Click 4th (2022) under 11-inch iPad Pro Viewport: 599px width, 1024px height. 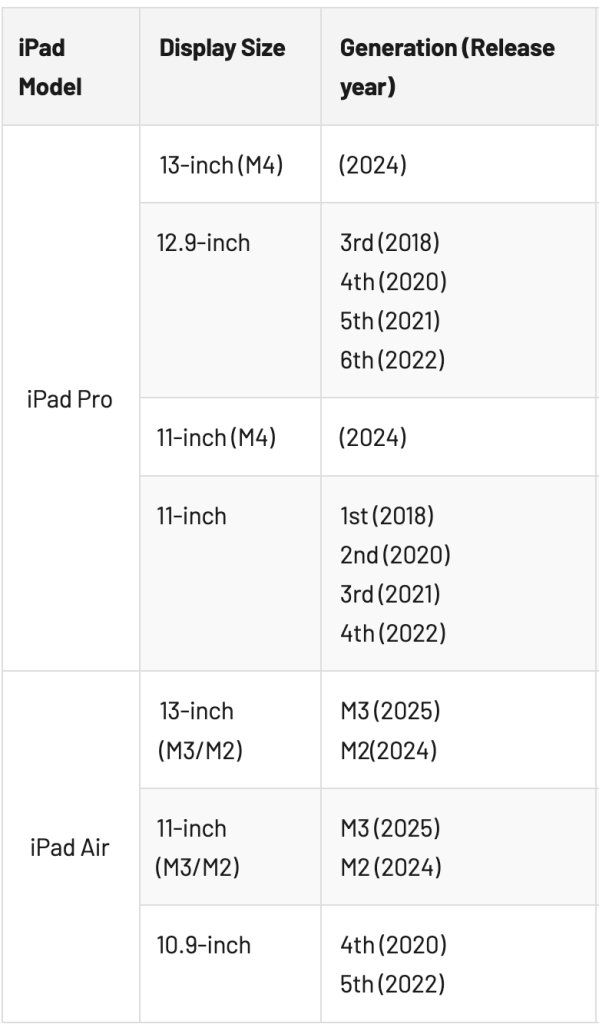pos(393,633)
